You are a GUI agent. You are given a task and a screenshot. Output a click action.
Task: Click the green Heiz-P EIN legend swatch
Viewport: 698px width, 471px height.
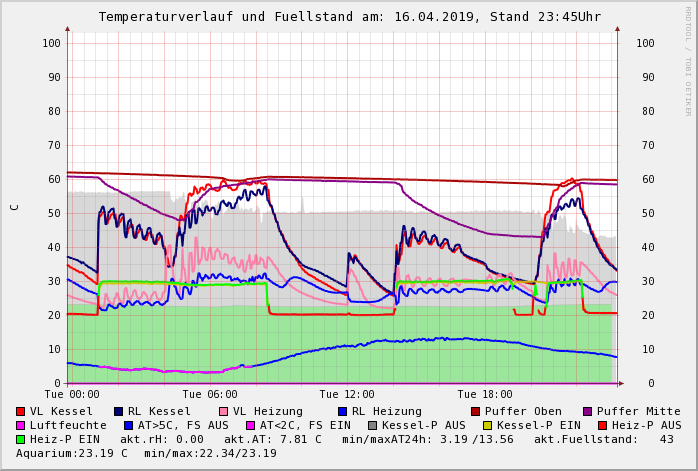[21, 439]
